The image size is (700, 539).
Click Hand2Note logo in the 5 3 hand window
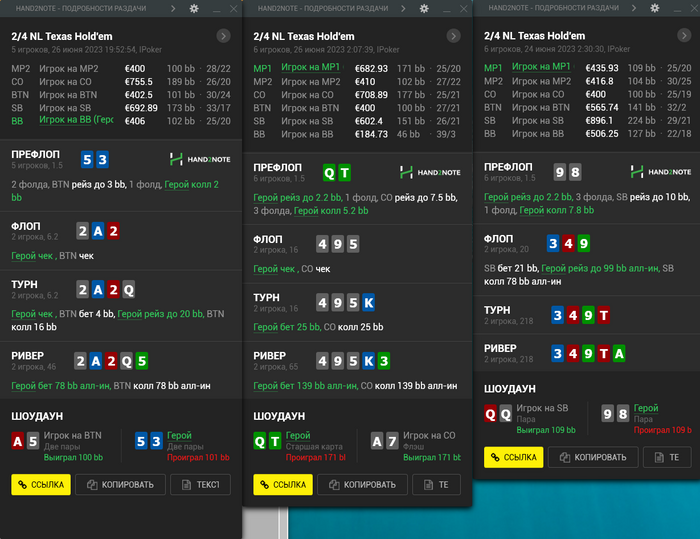[200, 159]
